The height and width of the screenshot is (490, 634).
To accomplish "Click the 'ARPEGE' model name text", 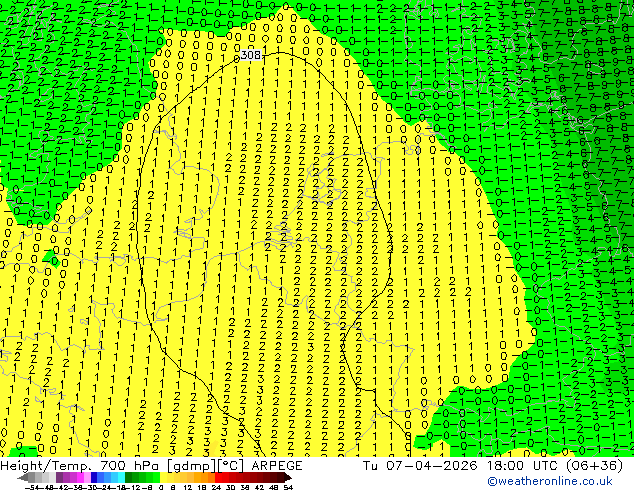I will [277, 466].
